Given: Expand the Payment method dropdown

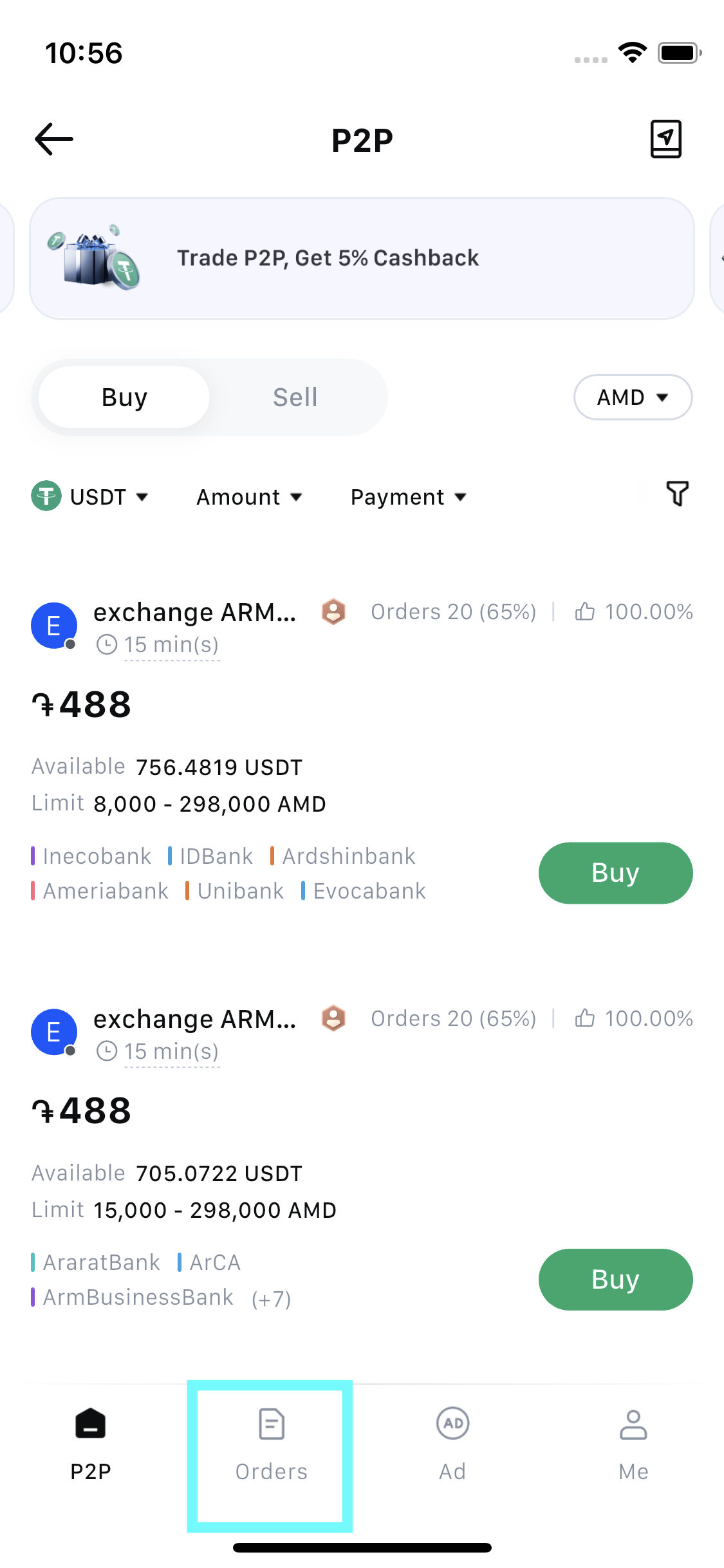Looking at the screenshot, I should tap(408, 497).
